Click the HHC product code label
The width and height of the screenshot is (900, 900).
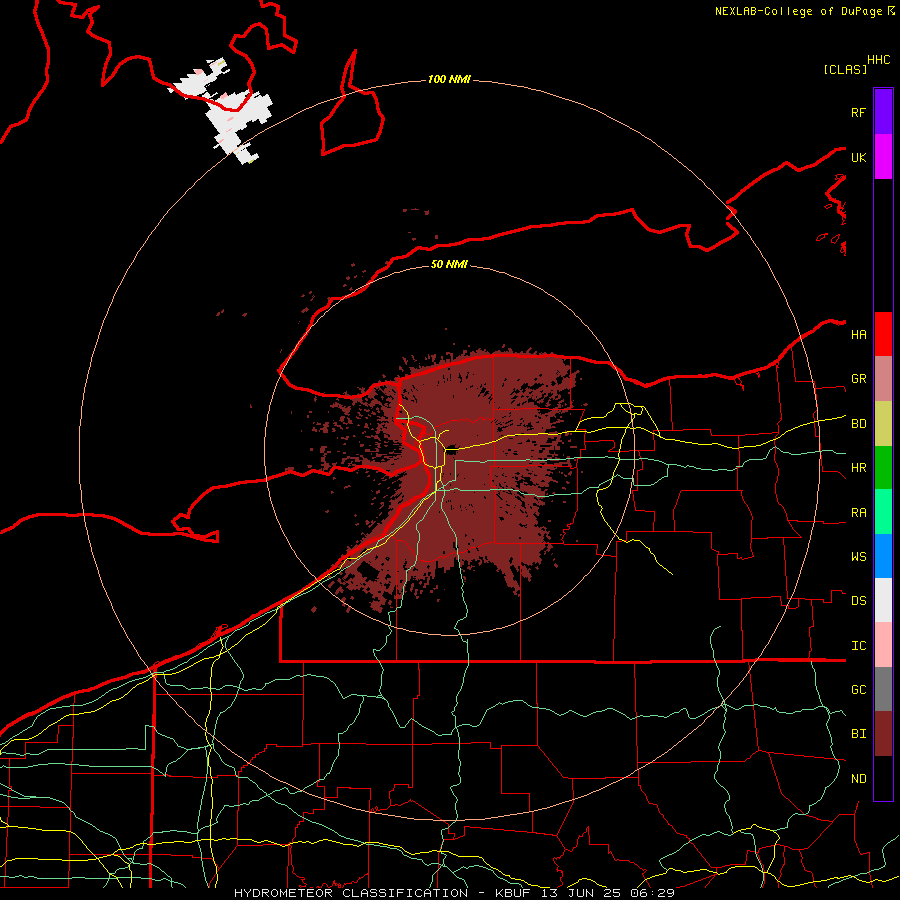tap(879, 60)
